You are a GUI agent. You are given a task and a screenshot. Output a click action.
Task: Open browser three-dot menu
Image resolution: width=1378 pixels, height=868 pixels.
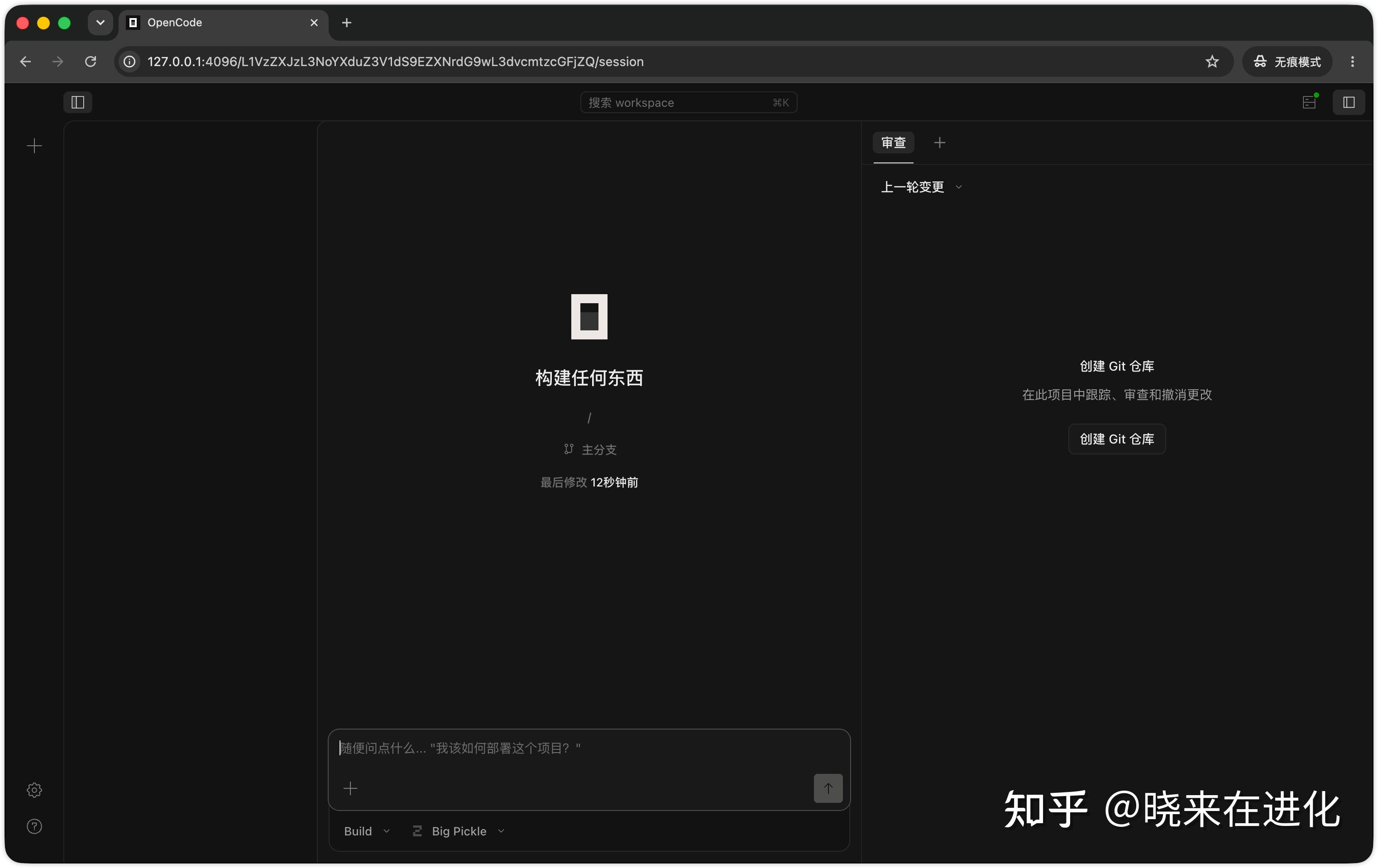click(1352, 61)
